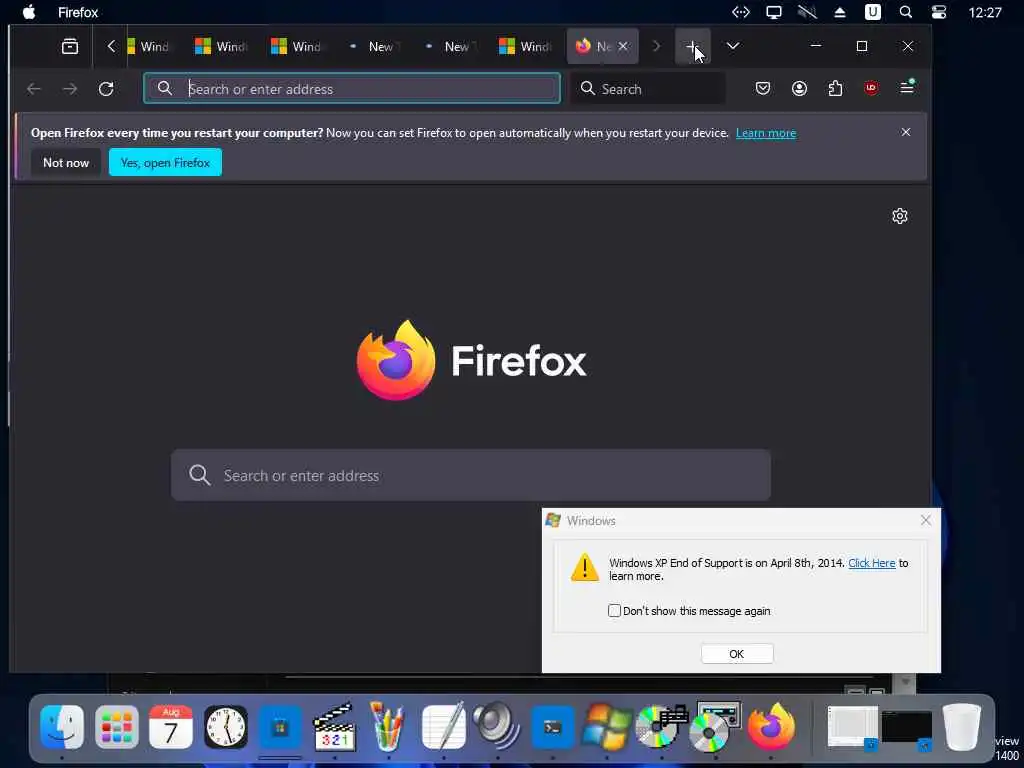Click the forward navigation arrow
Image resolution: width=1024 pixels, height=768 pixels.
coord(70,89)
